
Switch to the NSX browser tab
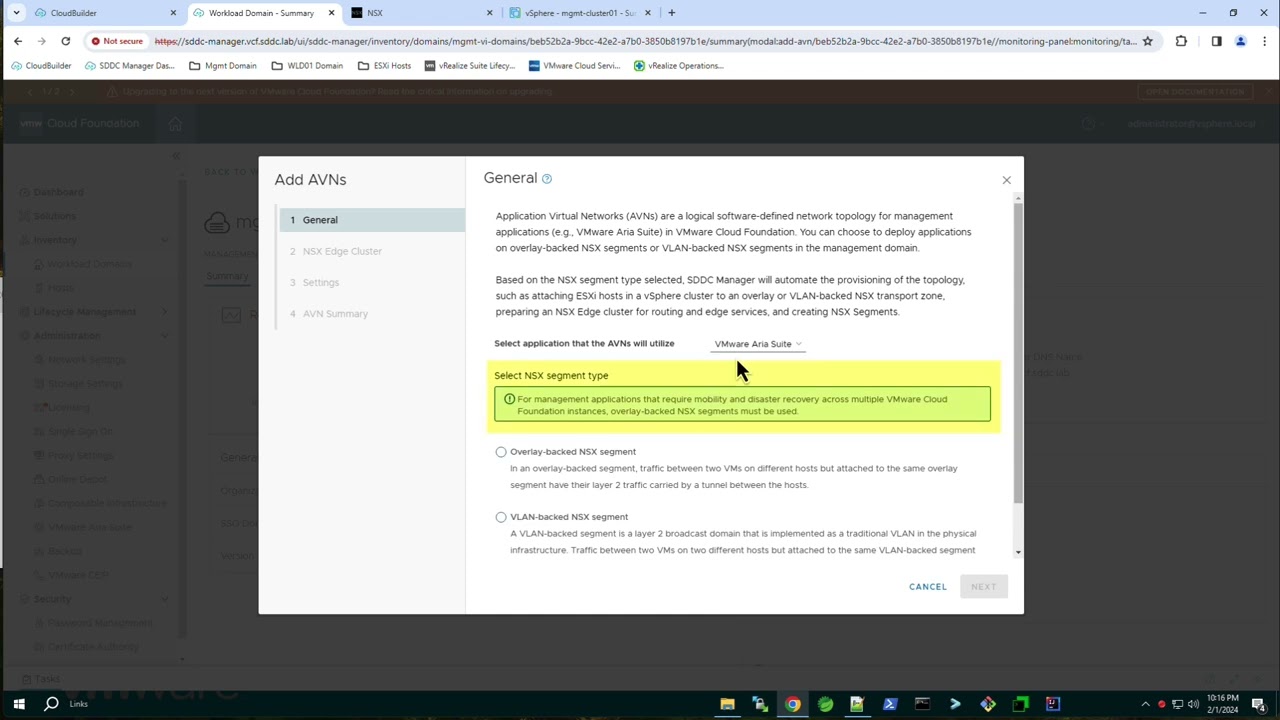[x=420, y=13]
